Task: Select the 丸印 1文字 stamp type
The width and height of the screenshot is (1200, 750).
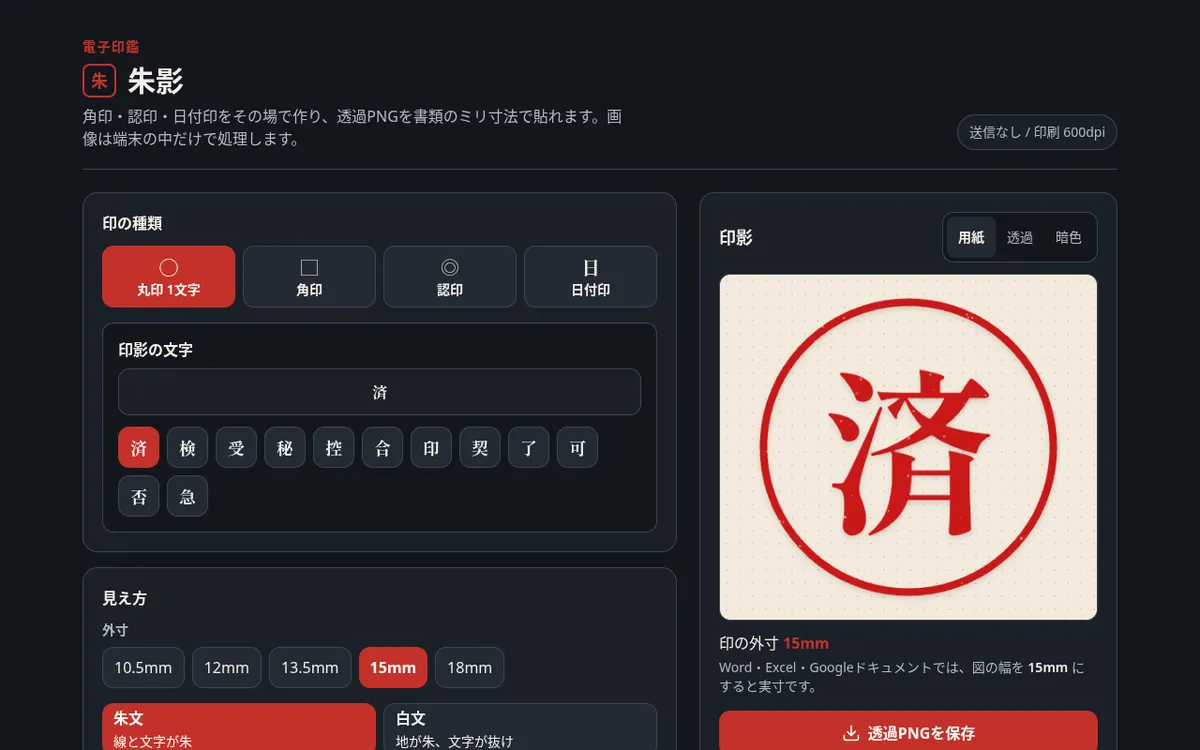Action: click(x=169, y=277)
